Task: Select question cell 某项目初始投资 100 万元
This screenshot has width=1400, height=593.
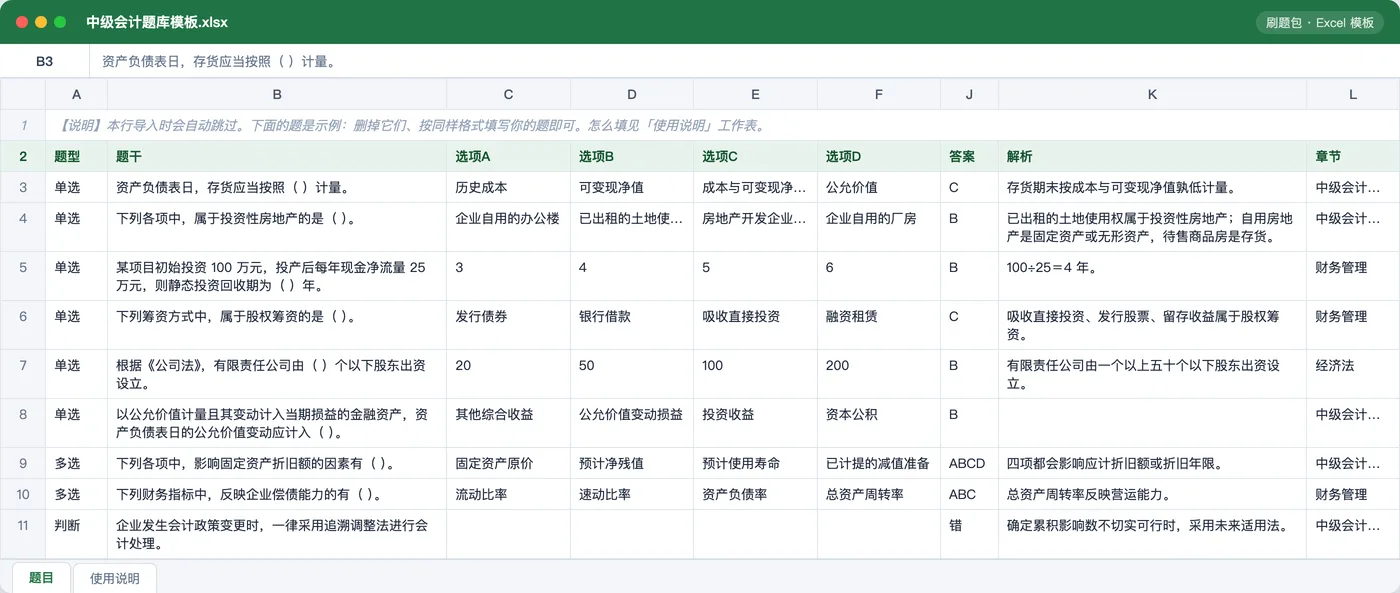Action: pyautogui.click(x=277, y=276)
